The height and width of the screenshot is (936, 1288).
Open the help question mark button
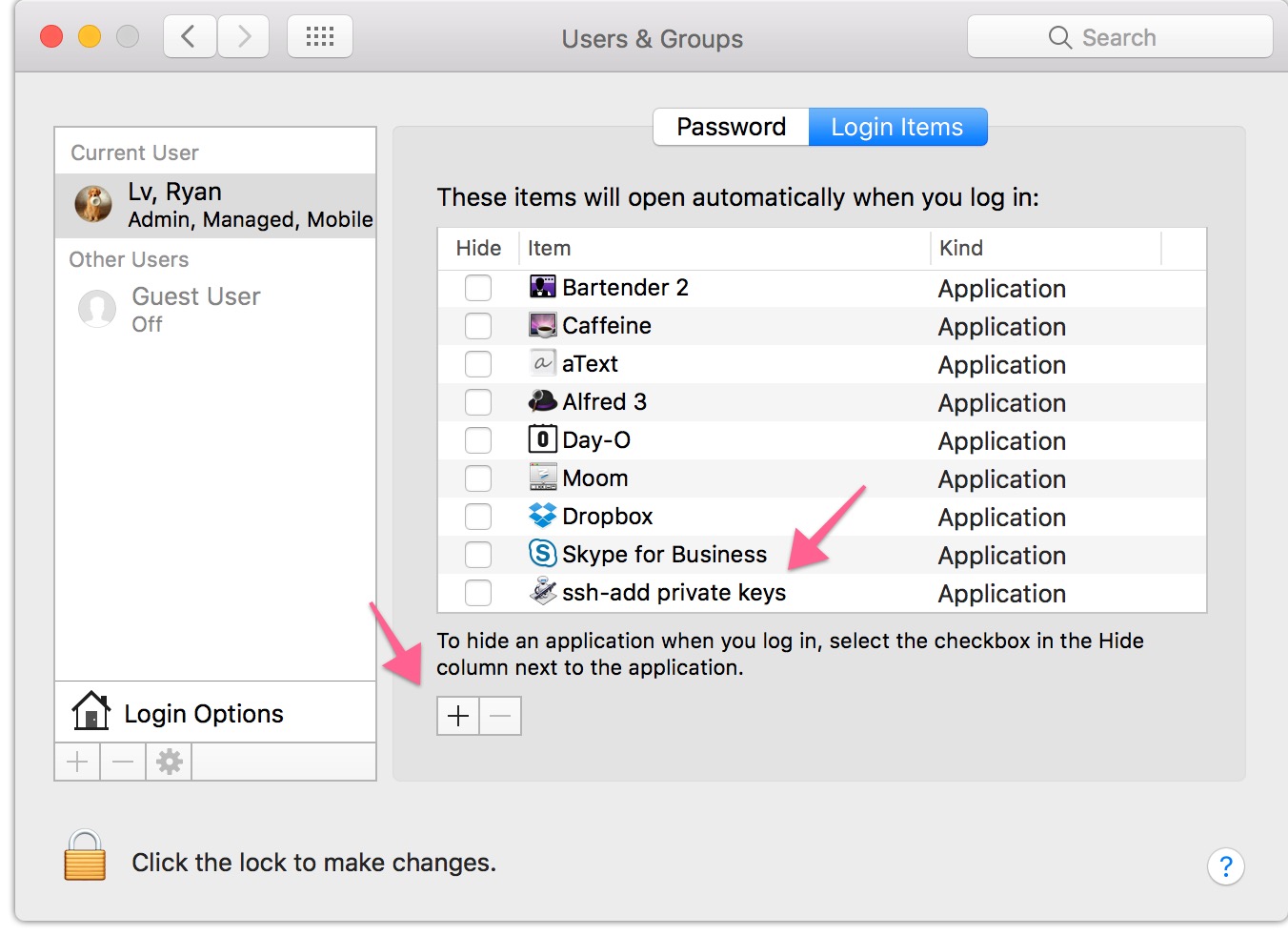(1225, 866)
